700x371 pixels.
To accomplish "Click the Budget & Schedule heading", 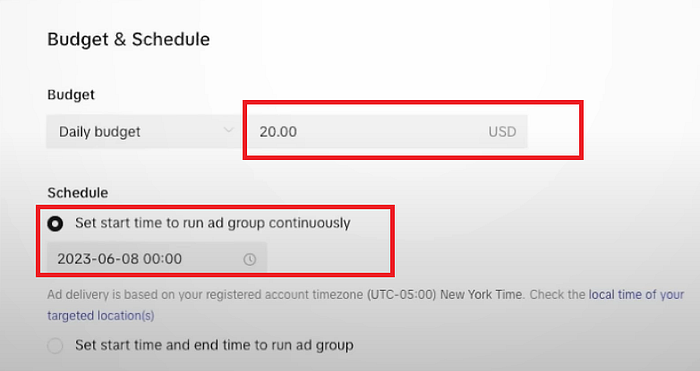I will (x=129, y=39).
